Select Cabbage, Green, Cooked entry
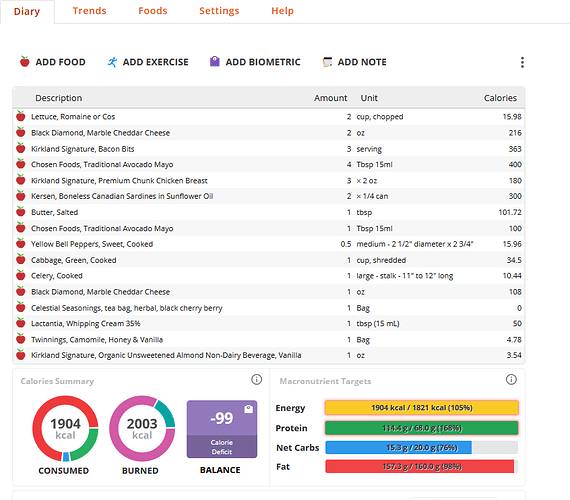 click(x=269, y=260)
